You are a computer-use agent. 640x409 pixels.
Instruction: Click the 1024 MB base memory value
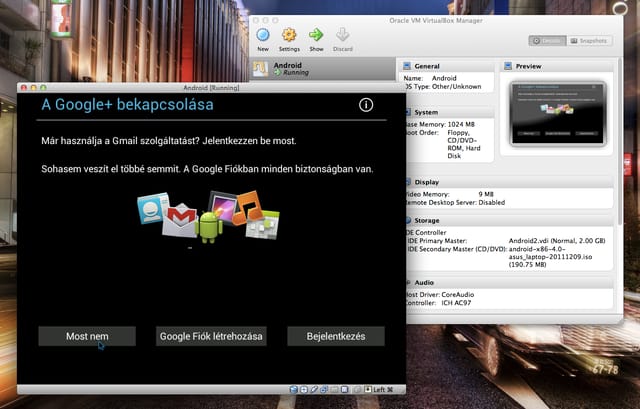click(461, 124)
